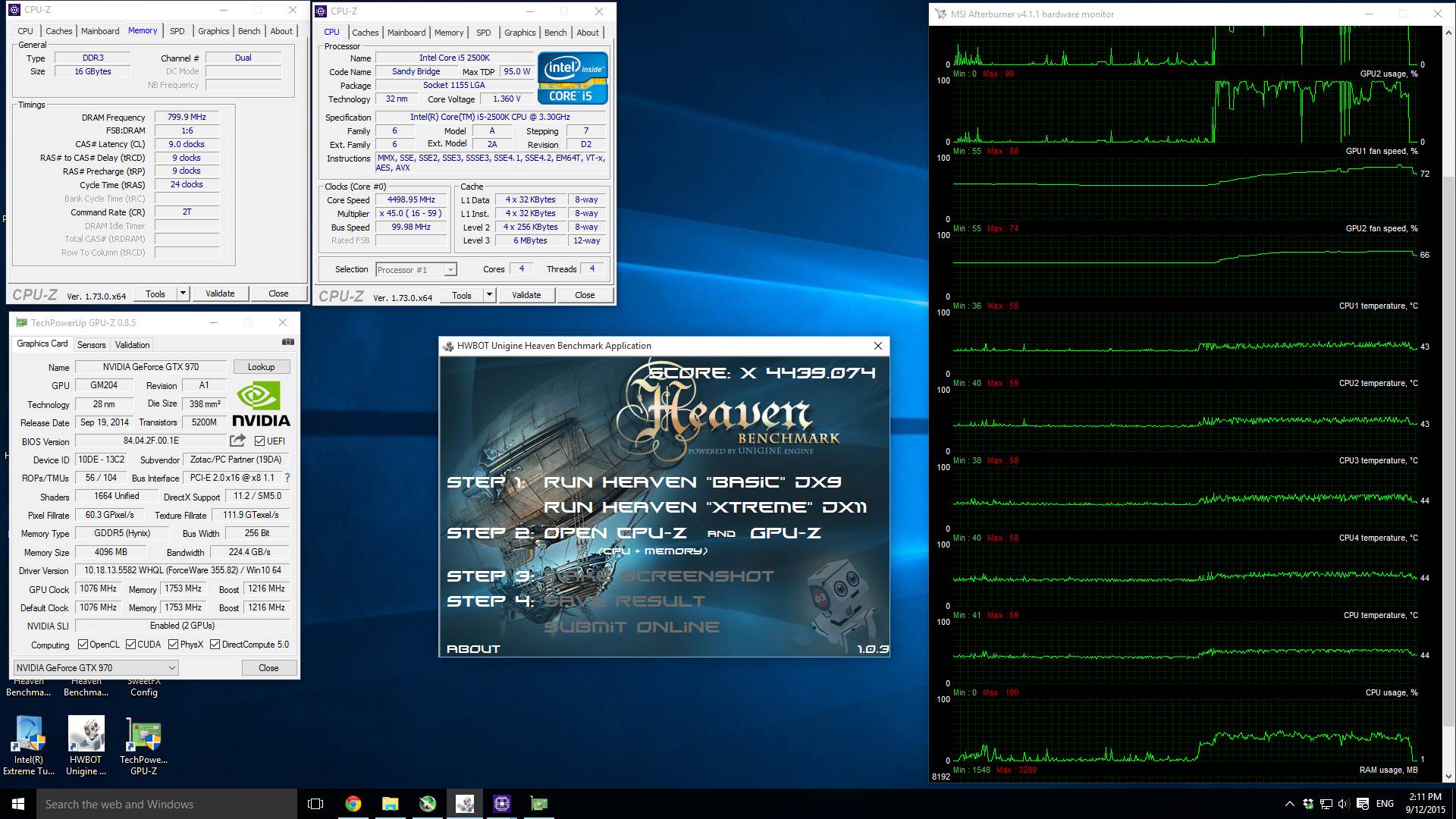1456x819 pixels.
Task: Open the volume tray icon
Action: point(1344,804)
